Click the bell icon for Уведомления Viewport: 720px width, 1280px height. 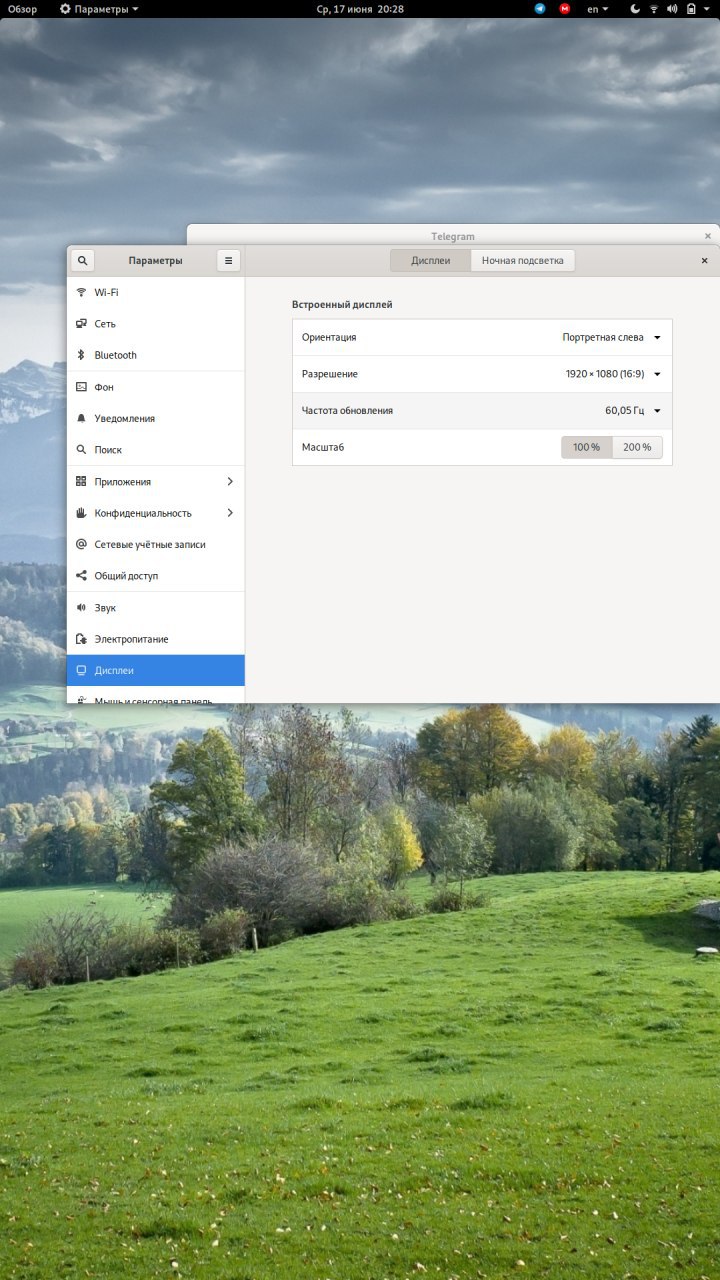coord(81,418)
